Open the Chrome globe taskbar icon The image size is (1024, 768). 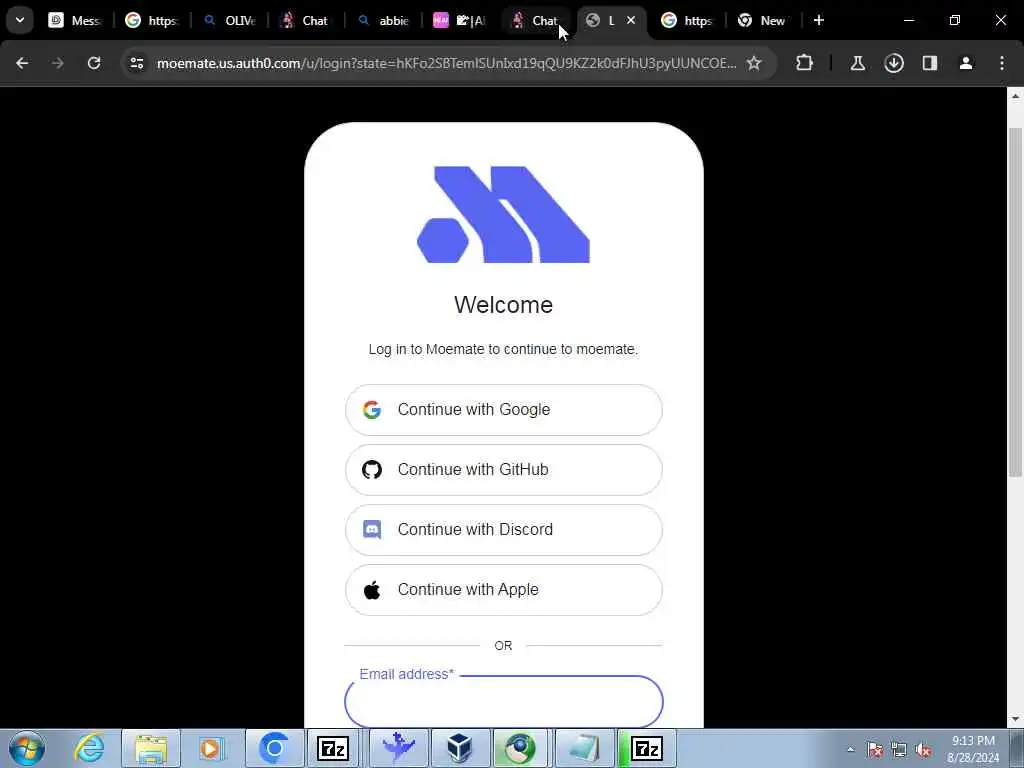click(520, 748)
